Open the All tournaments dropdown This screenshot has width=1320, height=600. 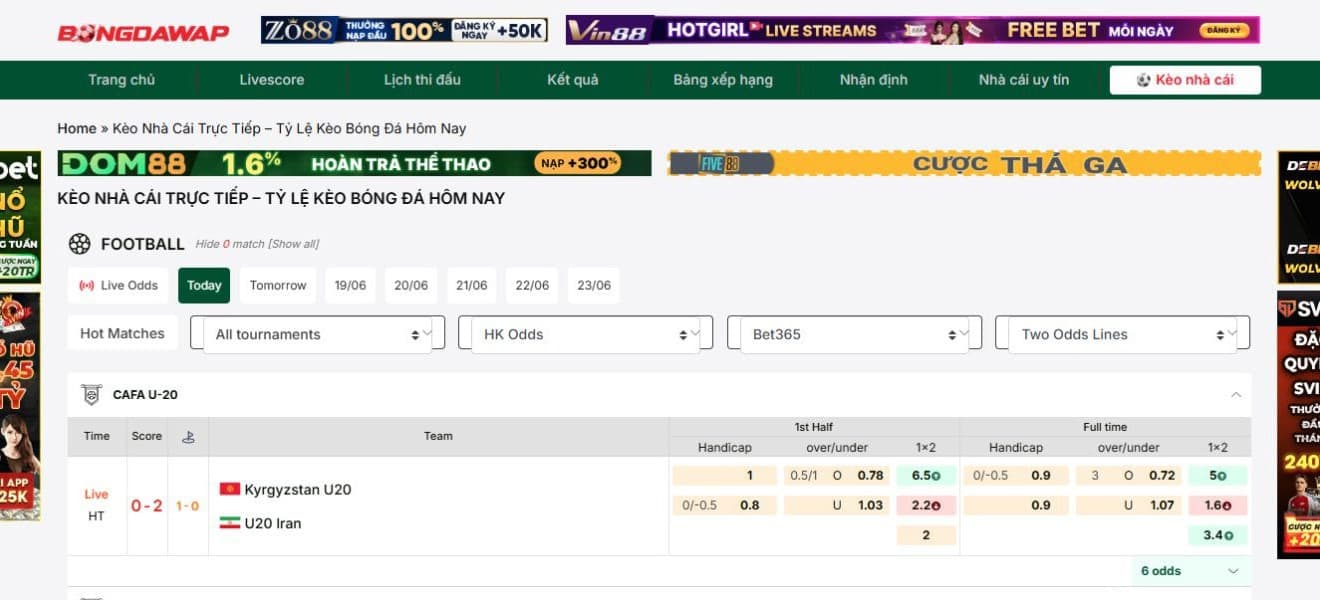(317, 335)
